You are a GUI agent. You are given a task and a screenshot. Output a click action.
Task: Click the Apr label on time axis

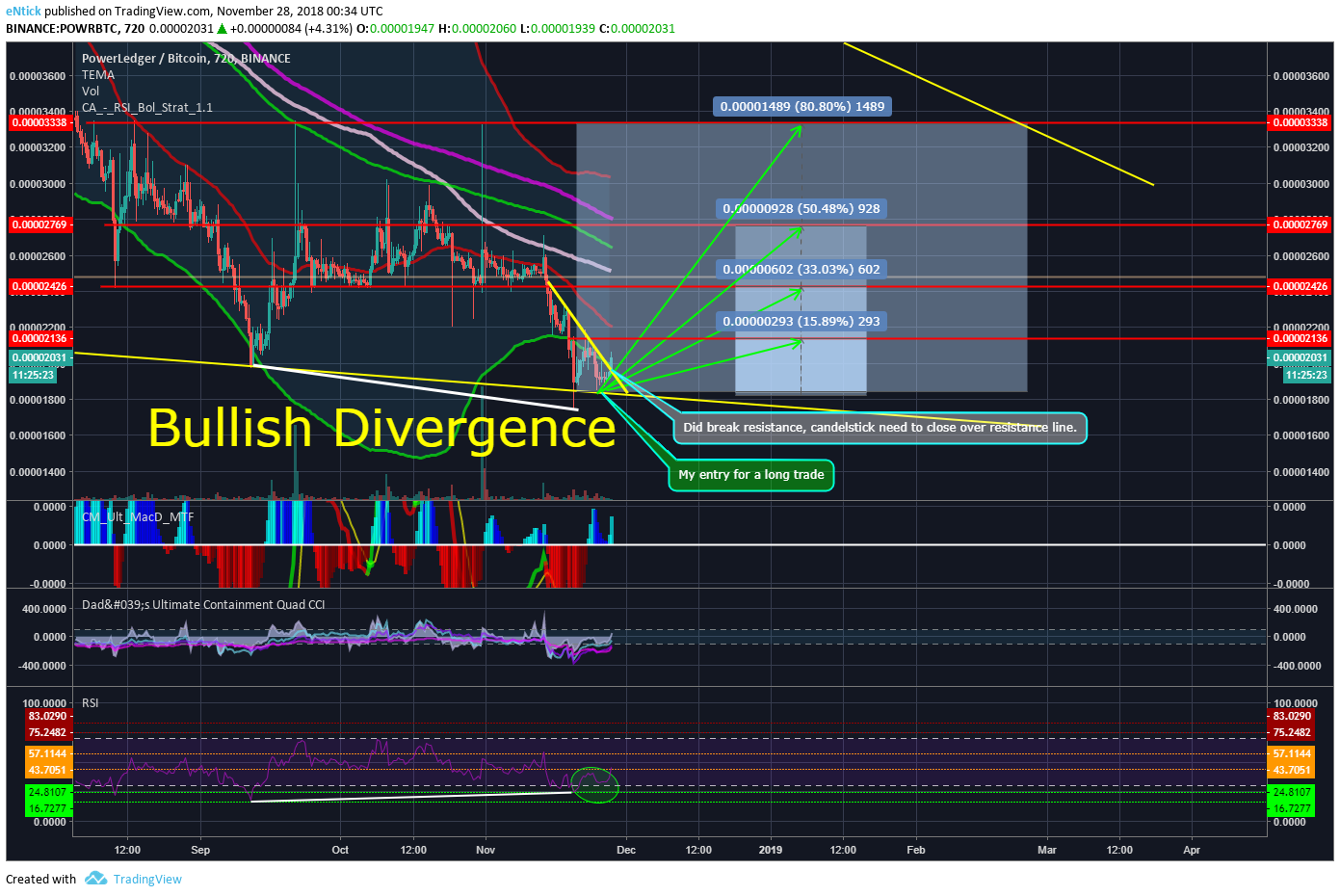1192,850
